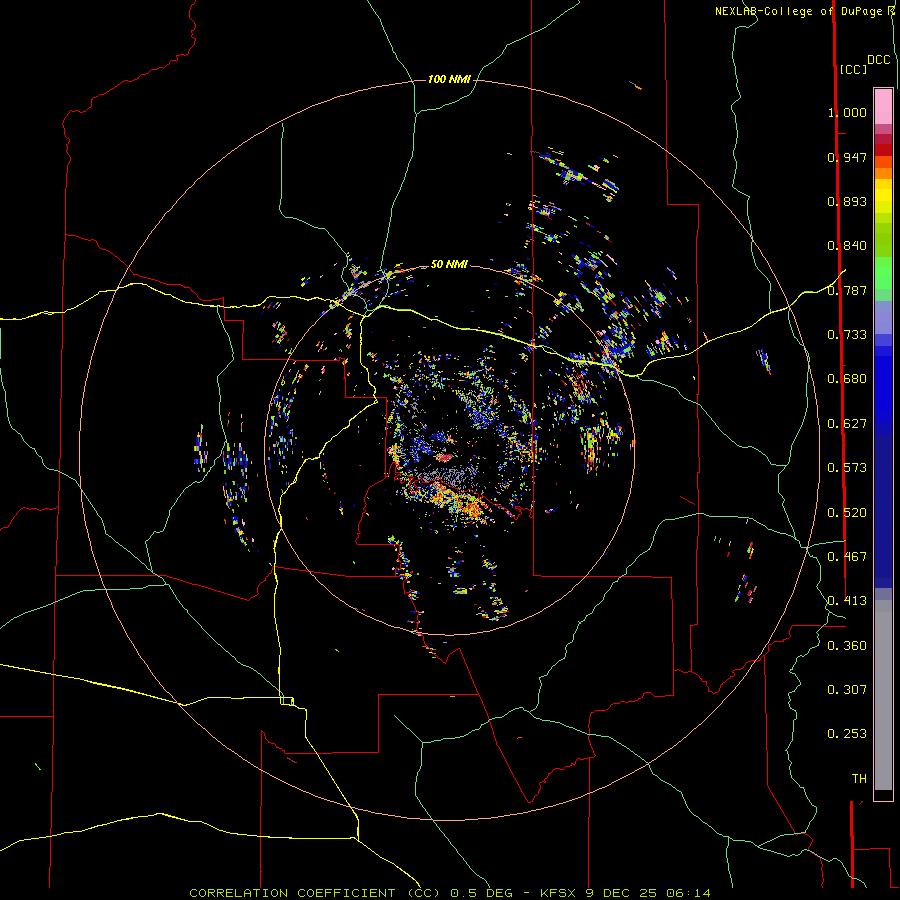Click the 0.787 scale value

[847, 290]
